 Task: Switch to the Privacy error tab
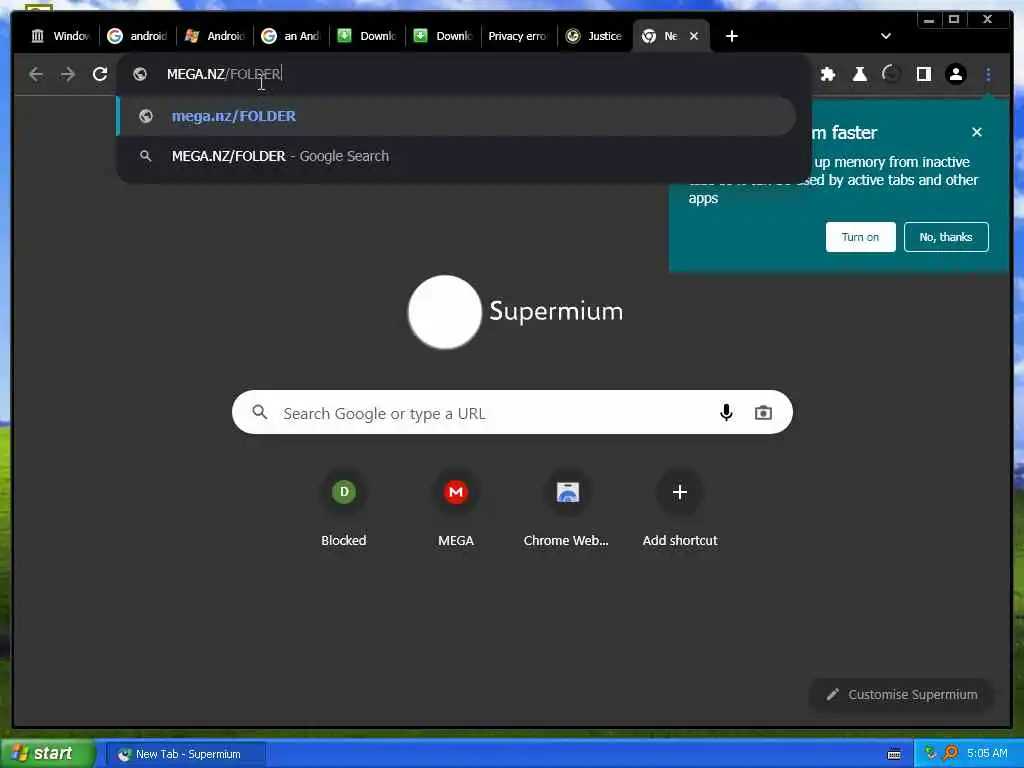click(x=517, y=36)
